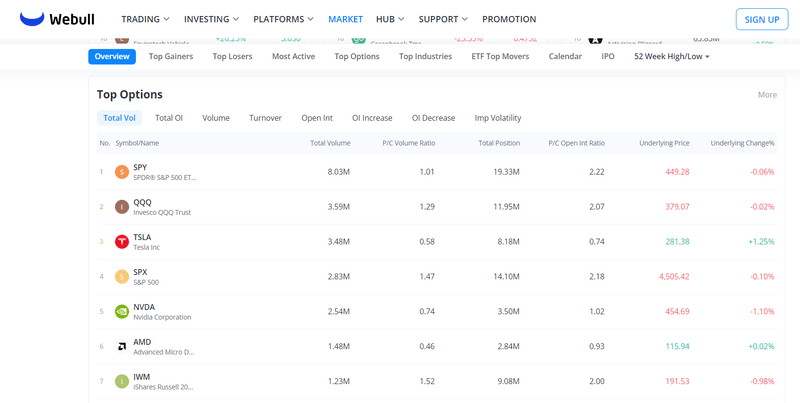Image resolution: width=800 pixels, height=403 pixels.
Task: Open the IWM symbol name
Action: click(x=142, y=377)
